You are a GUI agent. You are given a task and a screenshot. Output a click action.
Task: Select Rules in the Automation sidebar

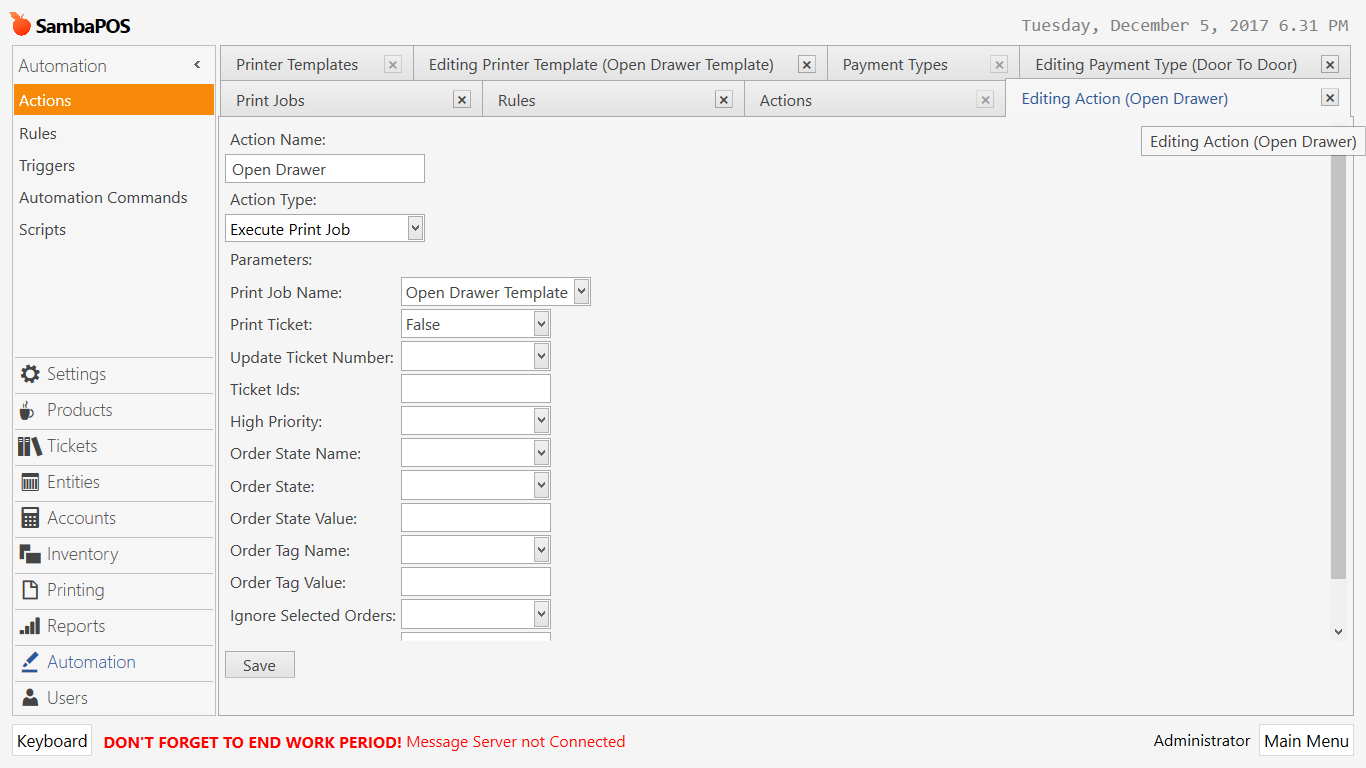click(38, 133)
